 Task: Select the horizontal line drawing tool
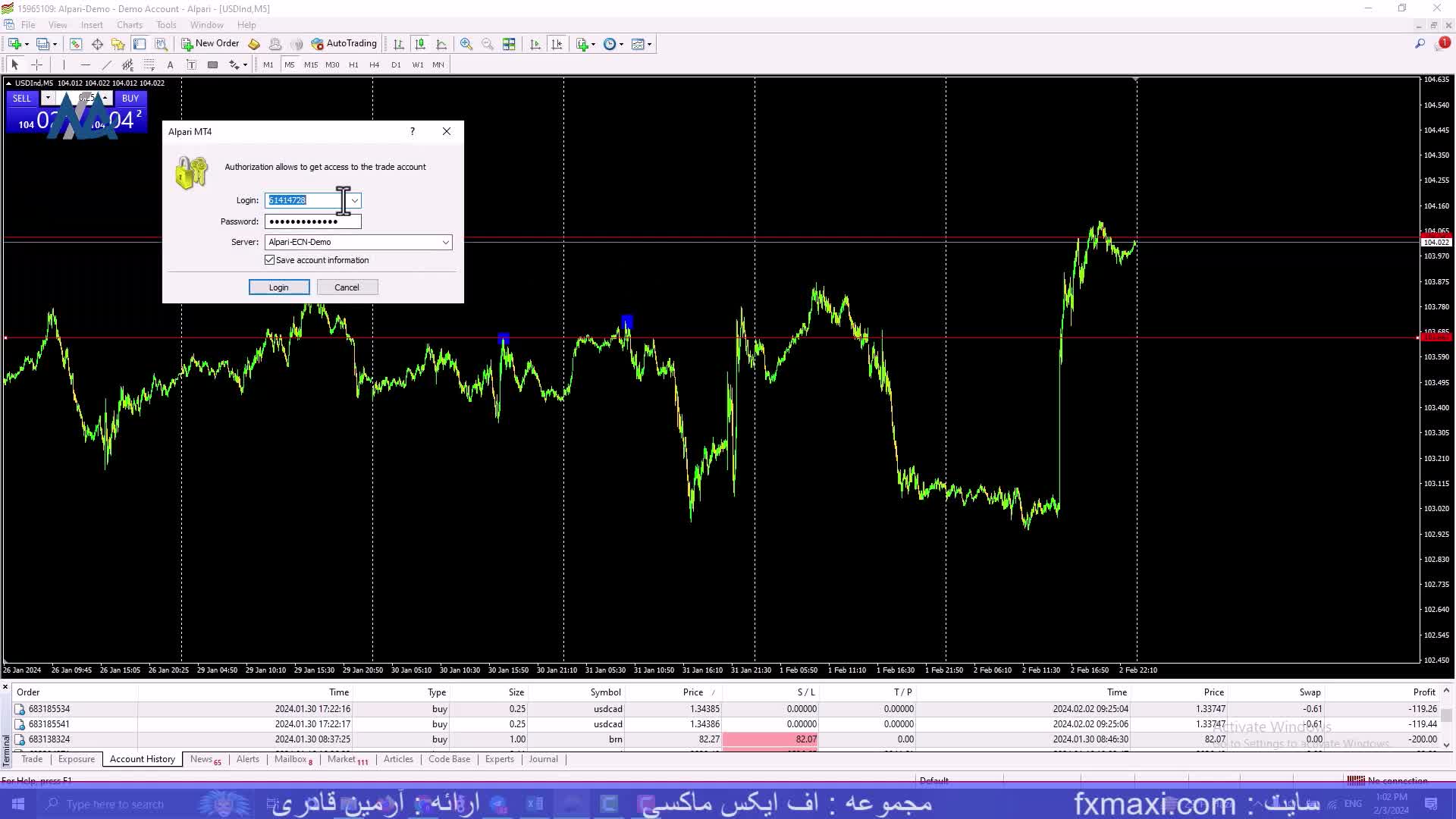click(85, 65)
